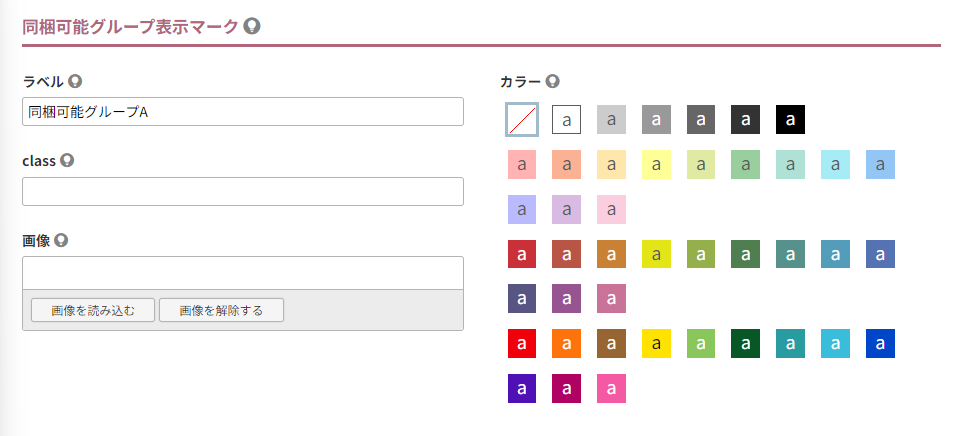Choose the pastel pink swatch in first pastel row
This screenshot has width=954, height=436.
pyautogui.click(x=522, y=165)
